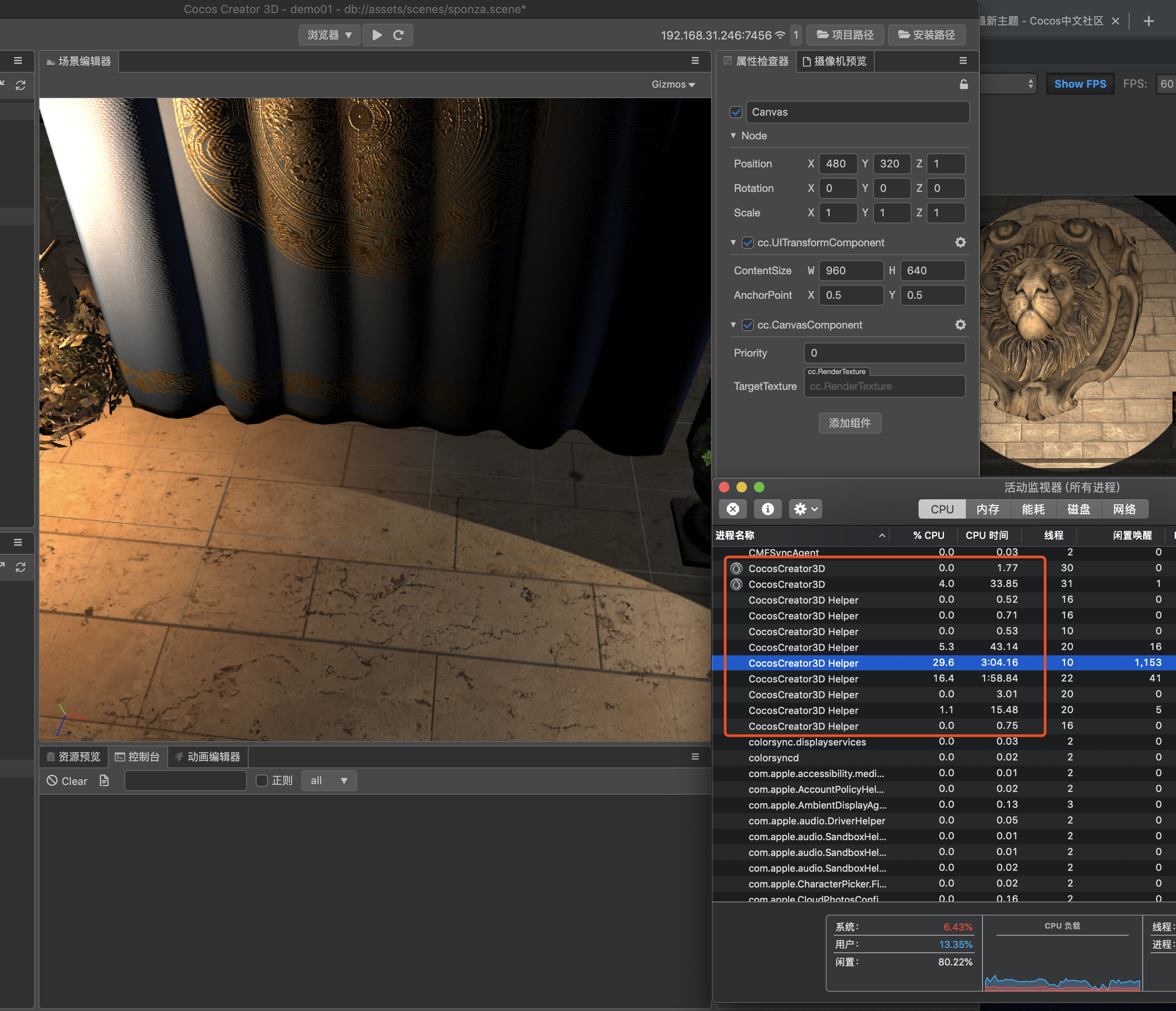Open the 浏览器 preview platform dropdown
Screen dimensions: 1176x1011
click(x=329, y=35)
